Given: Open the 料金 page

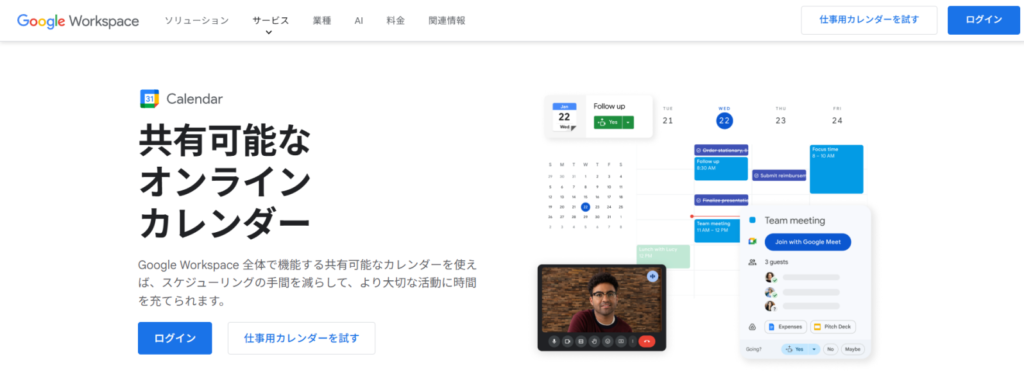Looking at the screenshot, I should tap(396, 21).
